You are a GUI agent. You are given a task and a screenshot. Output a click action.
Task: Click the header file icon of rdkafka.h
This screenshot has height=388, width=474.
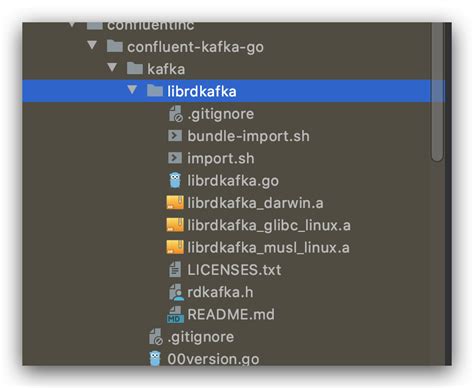(176, 292)
